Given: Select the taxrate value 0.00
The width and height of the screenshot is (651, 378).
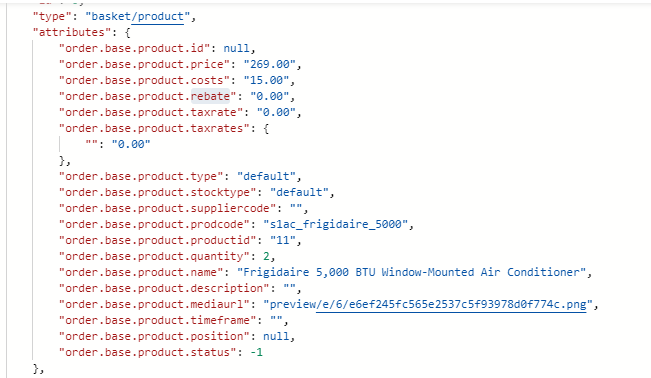Looking at the screenshot, I should click(x=276, y=113).
